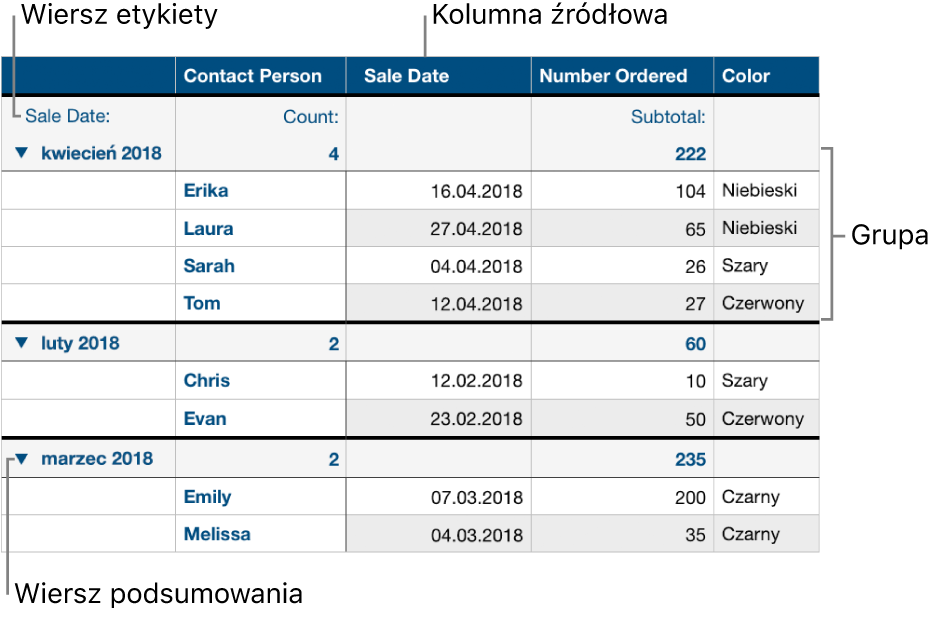Select the Sale Date column header
Screen dimensions: 942x620
pos(439,76)
